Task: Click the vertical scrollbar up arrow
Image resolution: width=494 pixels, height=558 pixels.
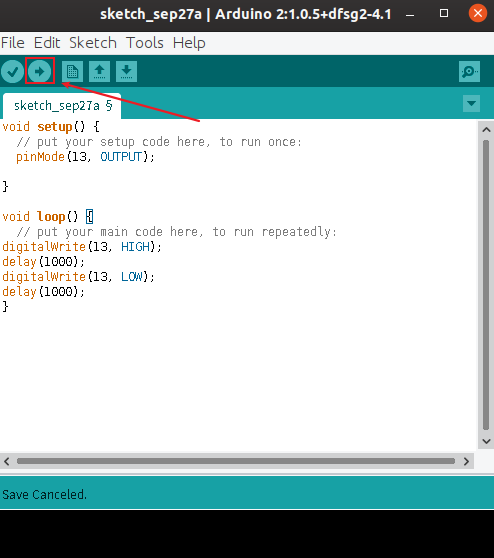Action: coord(486,130)
